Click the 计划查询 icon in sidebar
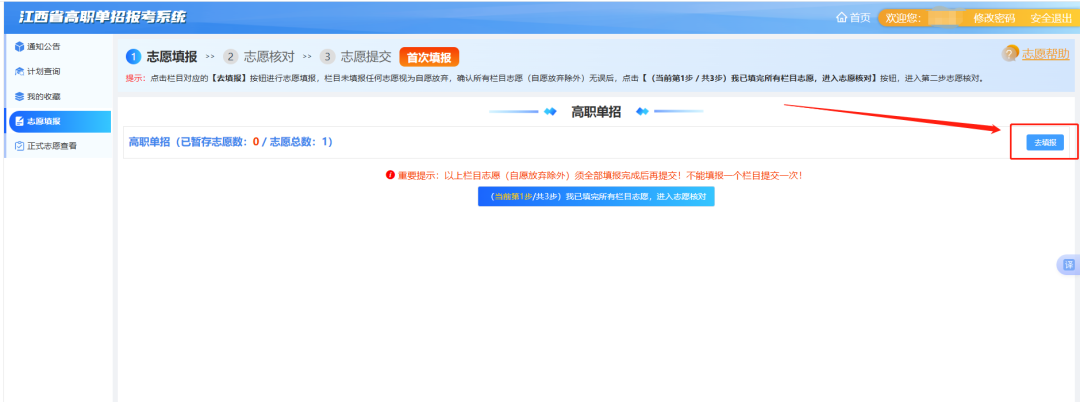The width and height of the screenshot is (1080, 402). point(19,72)
